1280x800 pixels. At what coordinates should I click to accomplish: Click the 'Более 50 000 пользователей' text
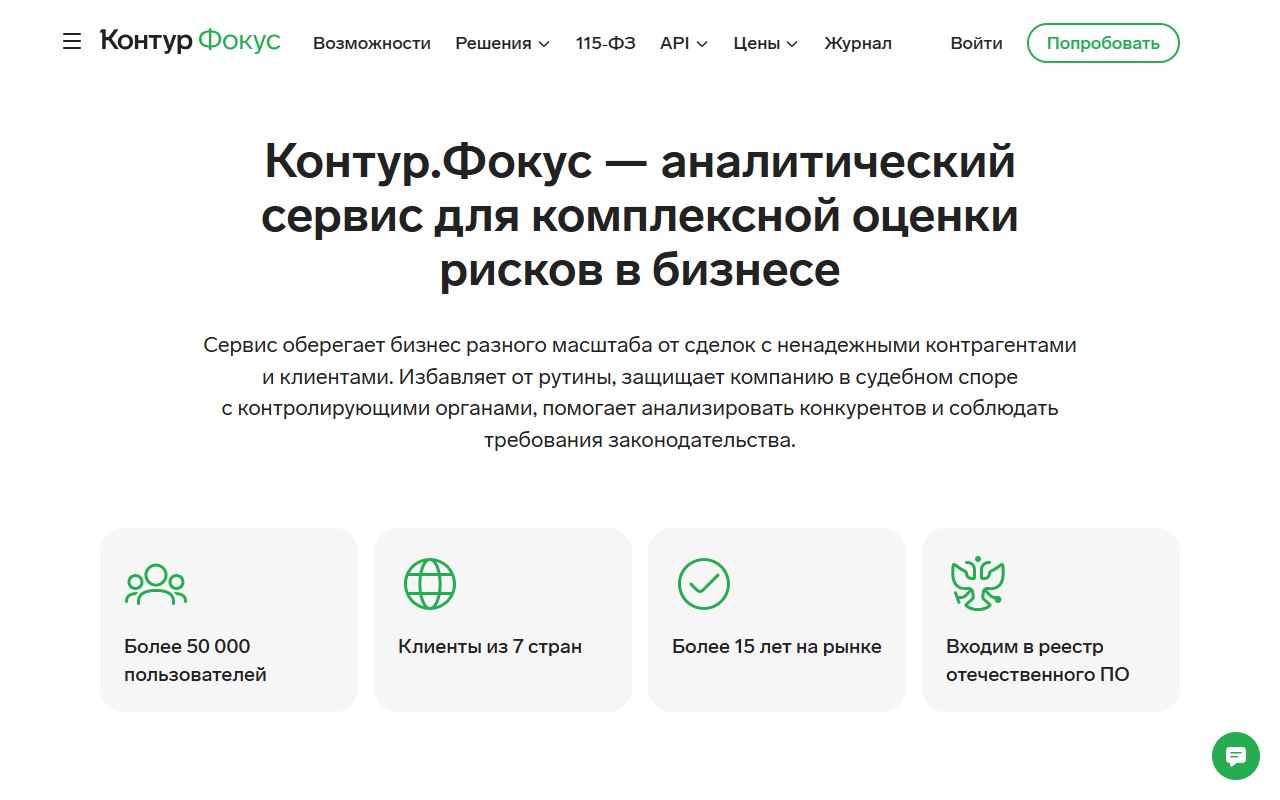tap(195, 660)
